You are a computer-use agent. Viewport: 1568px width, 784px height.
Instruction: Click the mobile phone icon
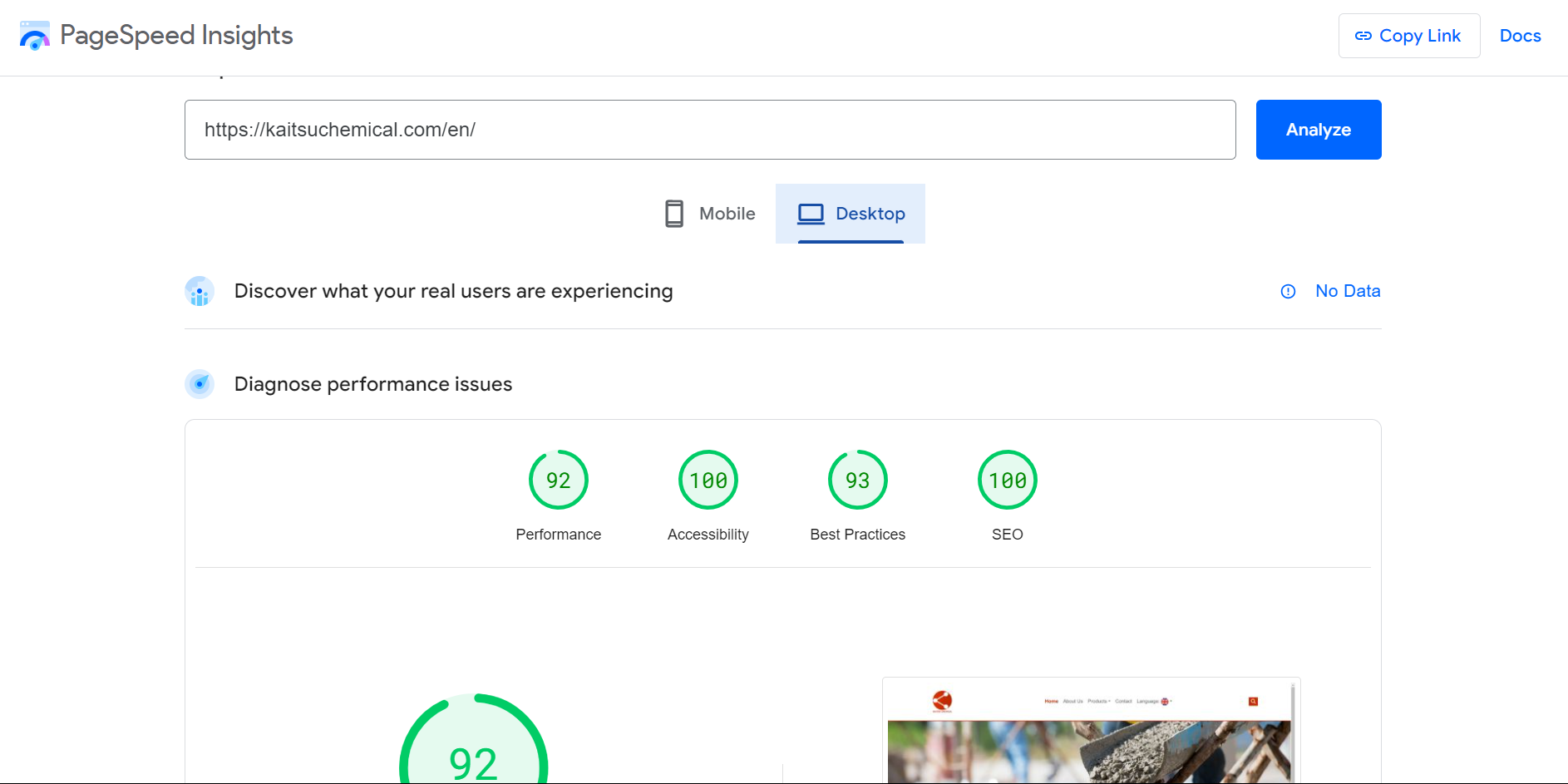674,214
